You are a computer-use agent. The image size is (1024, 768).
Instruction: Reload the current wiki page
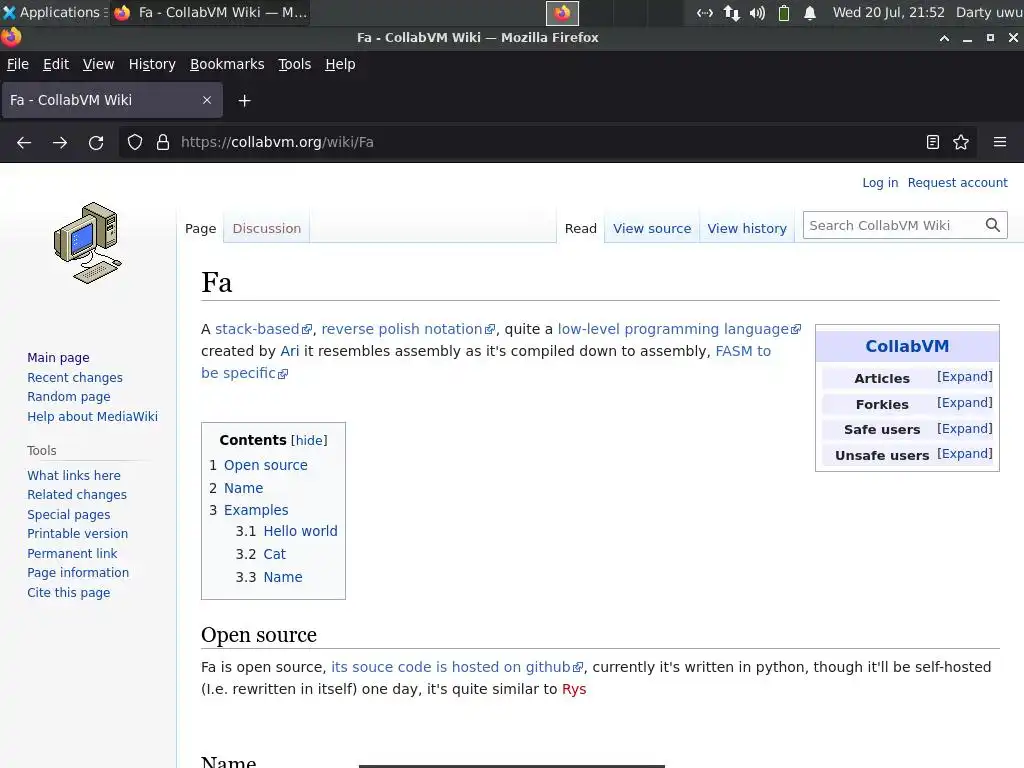click(96, 142)
